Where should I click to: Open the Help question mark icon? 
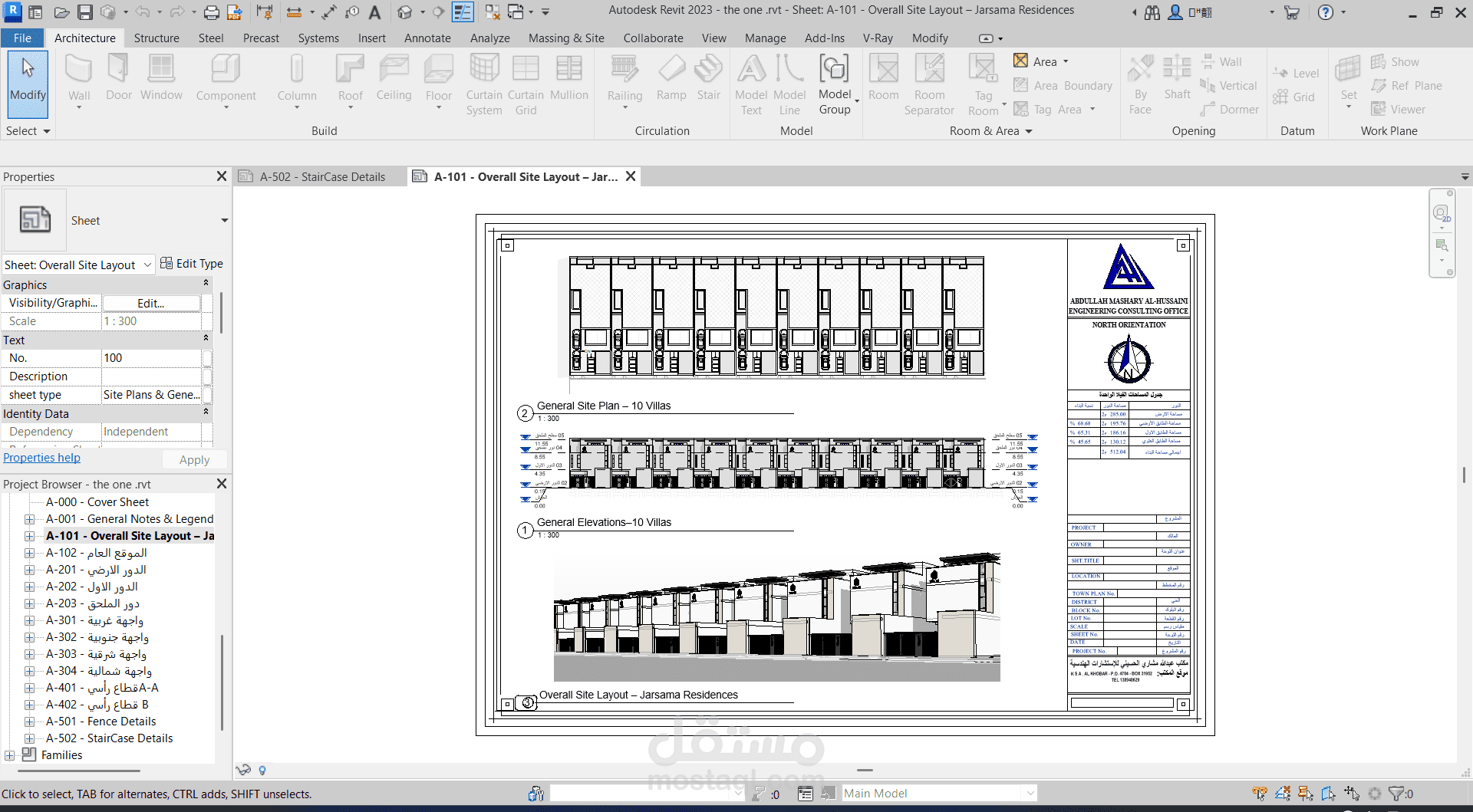(1325, 12)
